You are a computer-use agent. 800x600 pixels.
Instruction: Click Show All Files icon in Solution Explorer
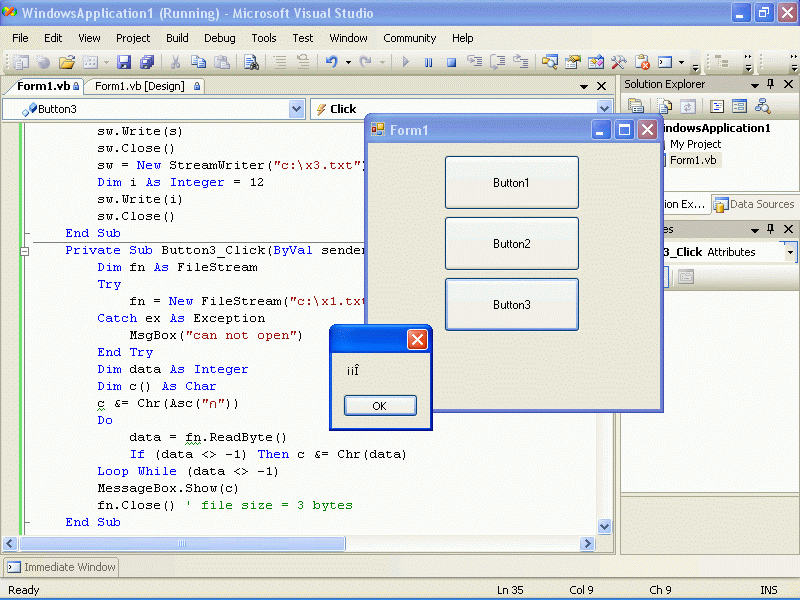click(664, 106)
